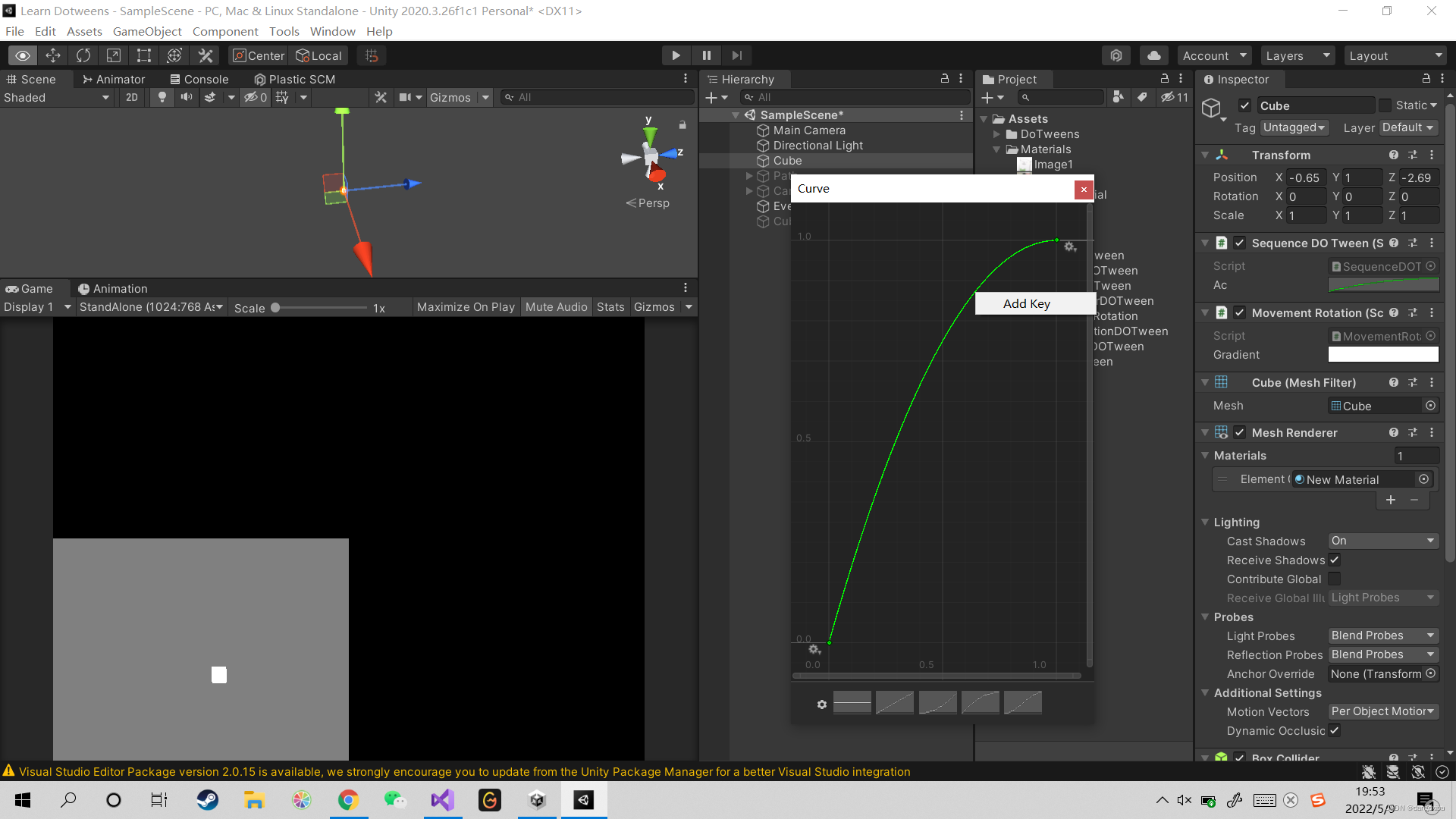This screenshot has width=1456, height=819.
Task: Select the Cube object in Hierarchy
Action: pos(788,160)
